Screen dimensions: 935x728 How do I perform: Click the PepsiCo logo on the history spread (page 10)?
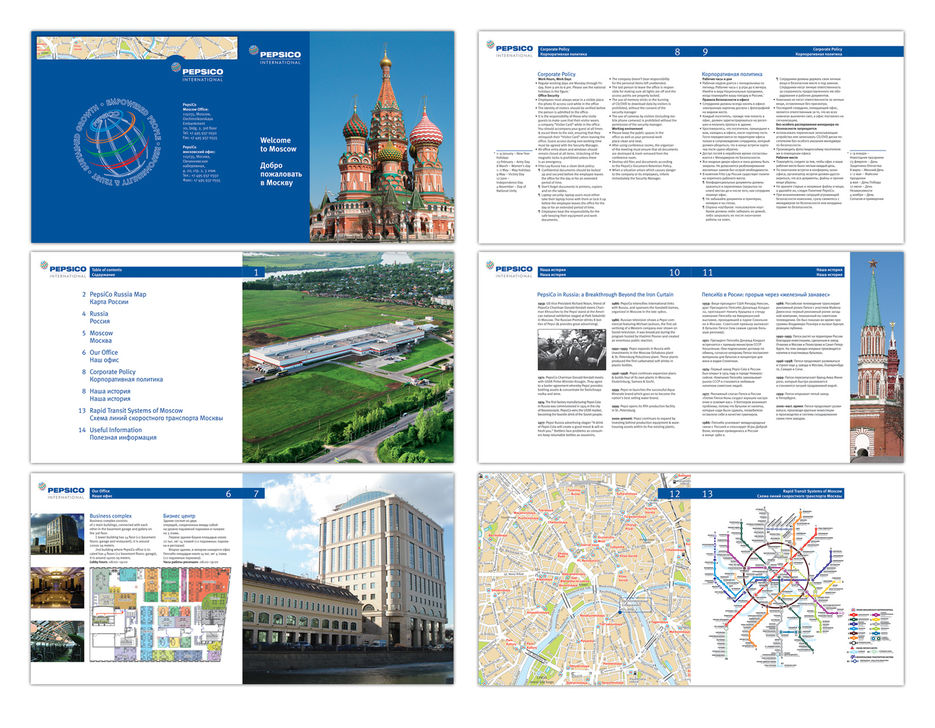pos(509,270)
